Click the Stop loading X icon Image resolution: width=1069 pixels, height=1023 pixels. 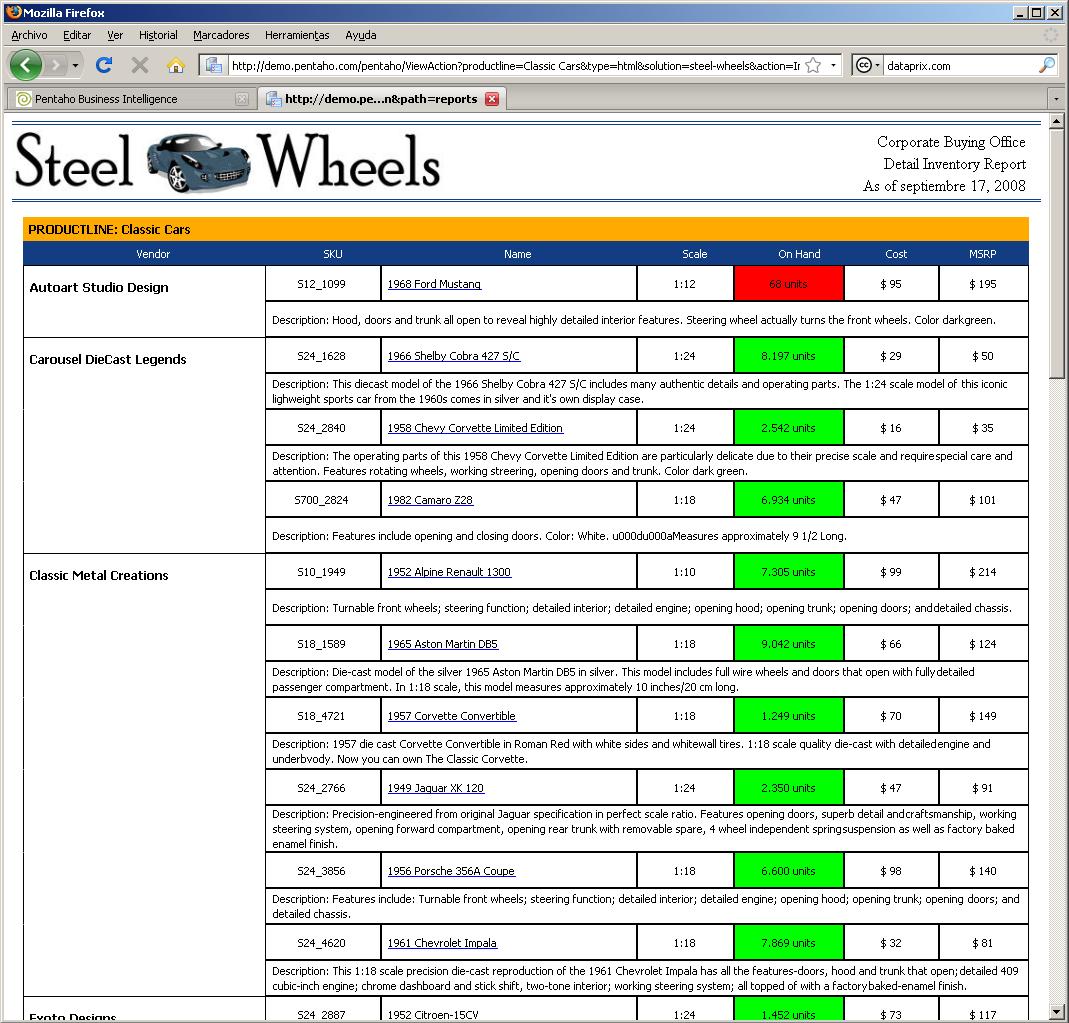tap(140, 65)
